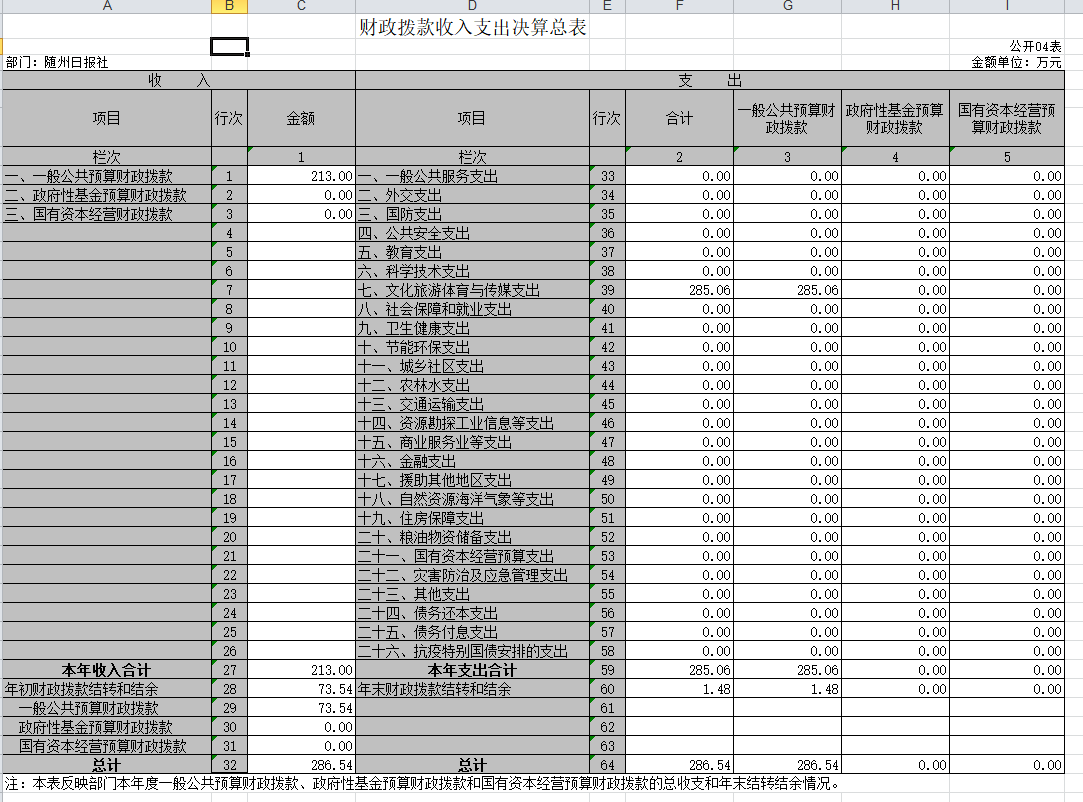Select the column I header
Viewport: 1083px width, 802px height.
[x=1006, y=7]
